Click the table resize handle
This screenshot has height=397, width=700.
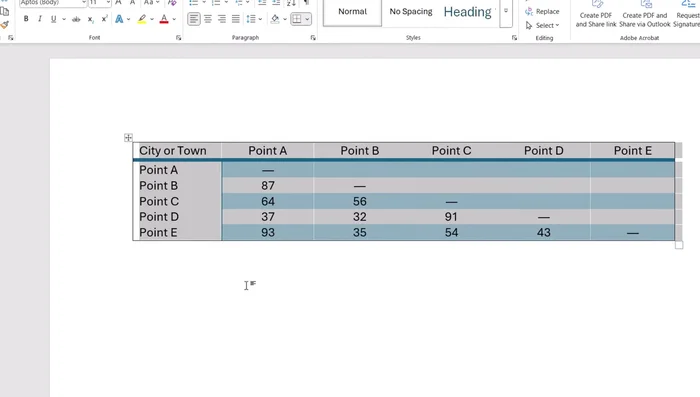[679, 245]
